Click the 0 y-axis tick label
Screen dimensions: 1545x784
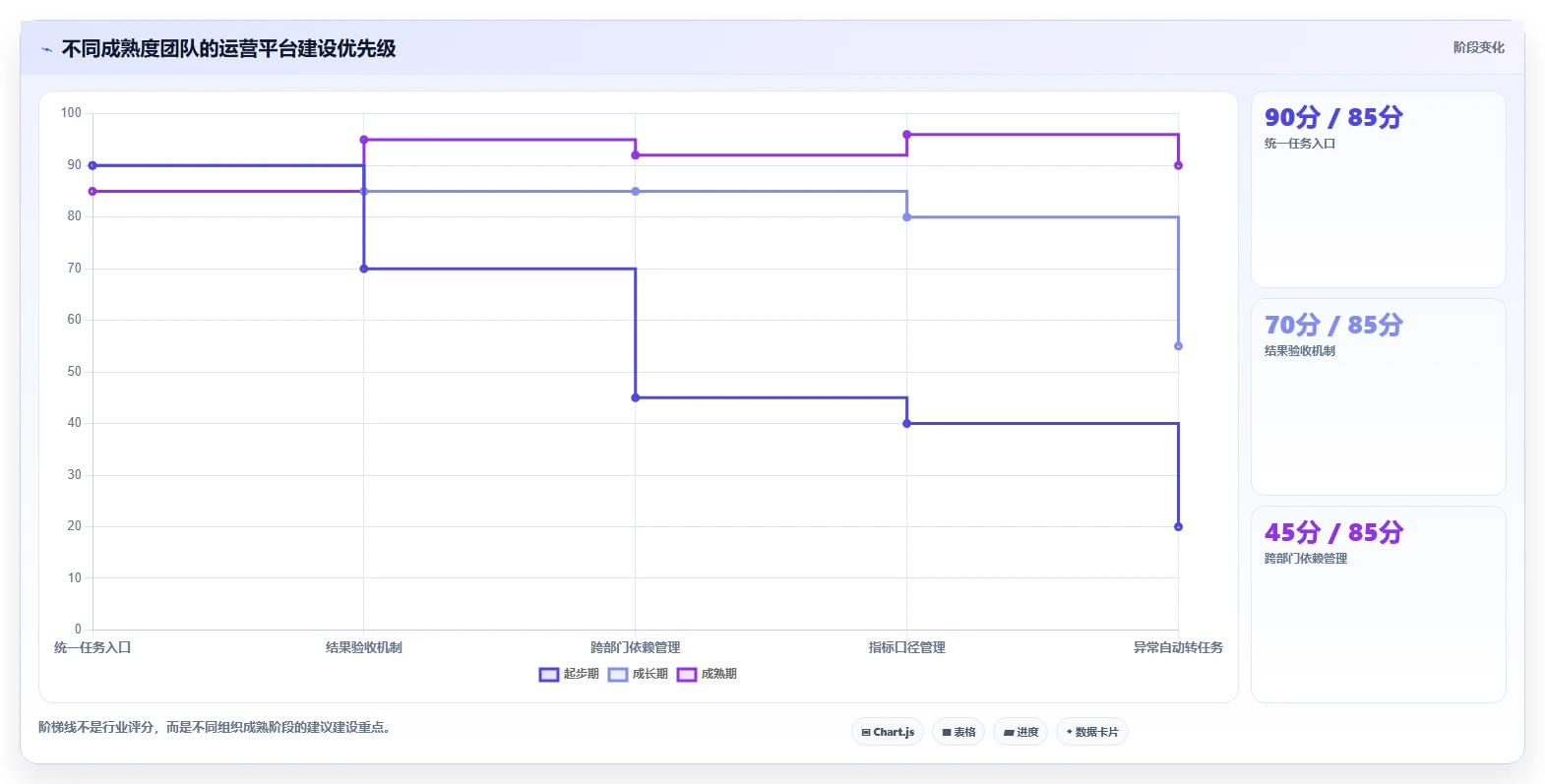tap(79, 630)
